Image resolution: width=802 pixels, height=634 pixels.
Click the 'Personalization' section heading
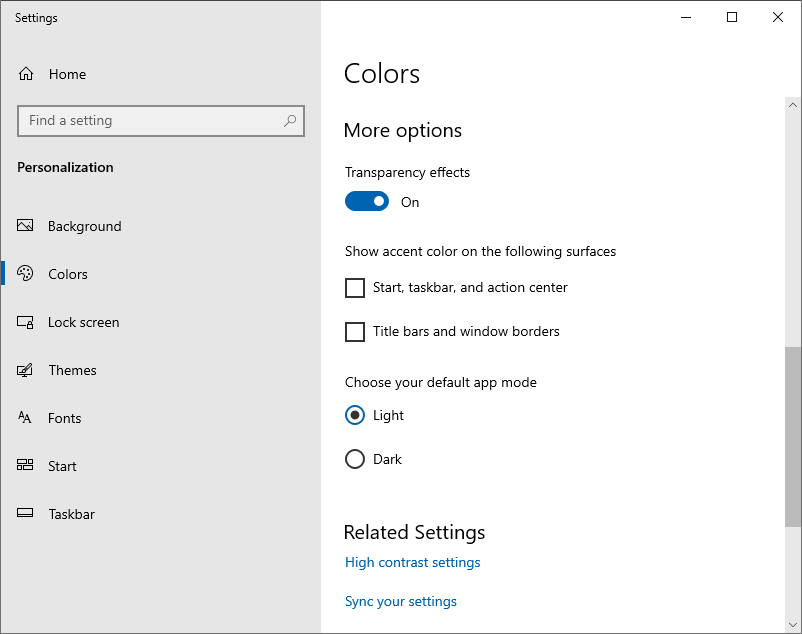pyautogui.click(x=65, y=168)
